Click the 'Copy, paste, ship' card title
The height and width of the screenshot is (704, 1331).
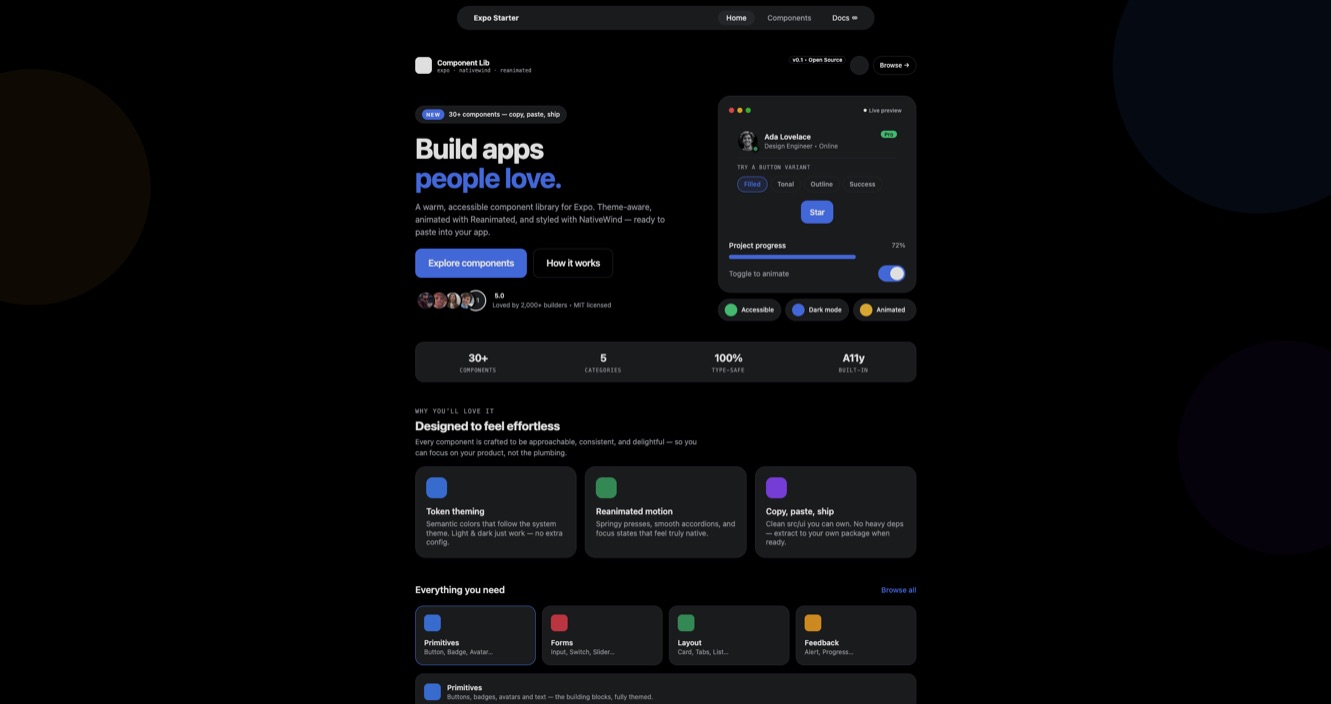click(800, 511)
